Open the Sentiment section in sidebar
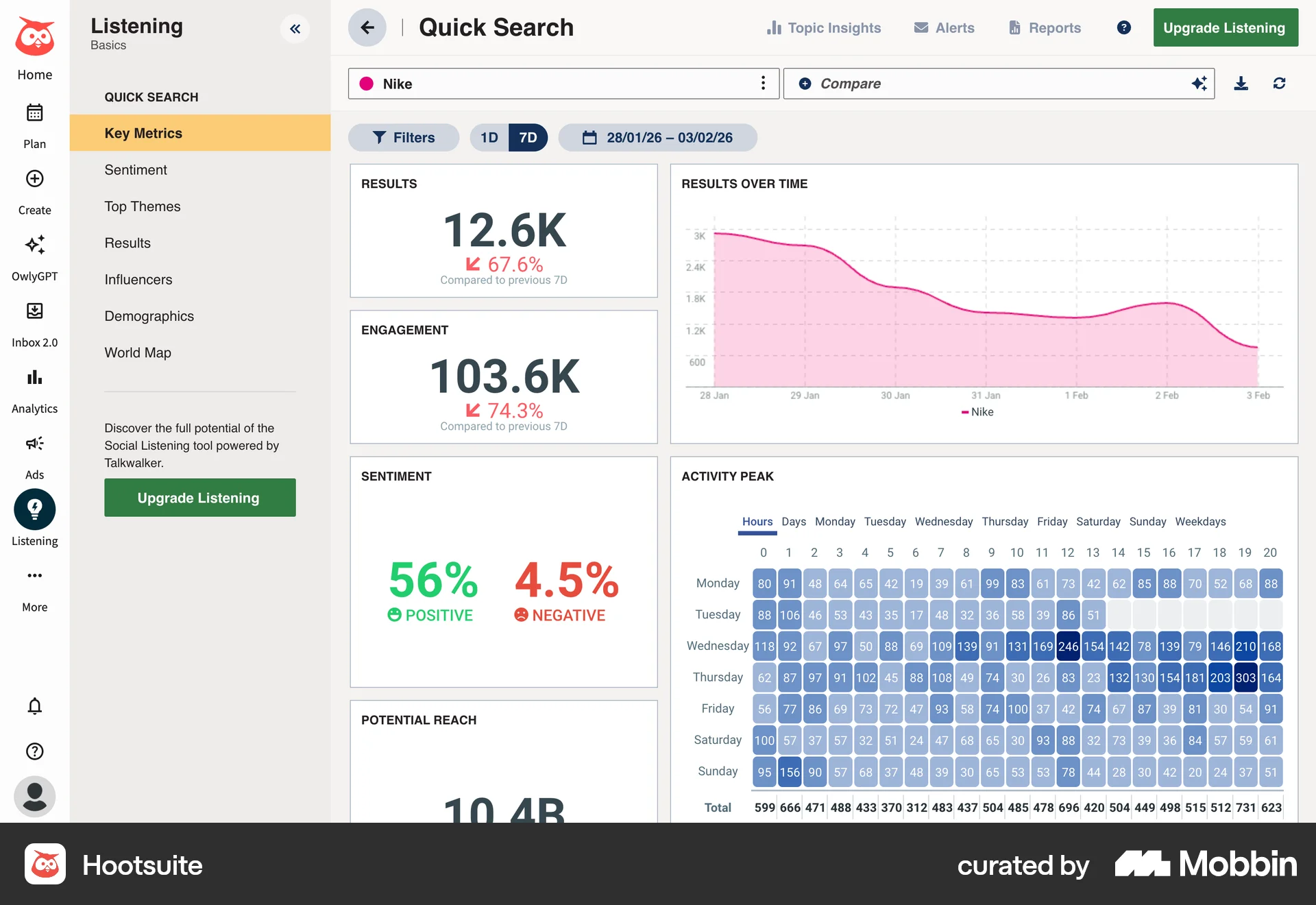This screenshot has width=1316, height=905. click(x=135, y=169)
